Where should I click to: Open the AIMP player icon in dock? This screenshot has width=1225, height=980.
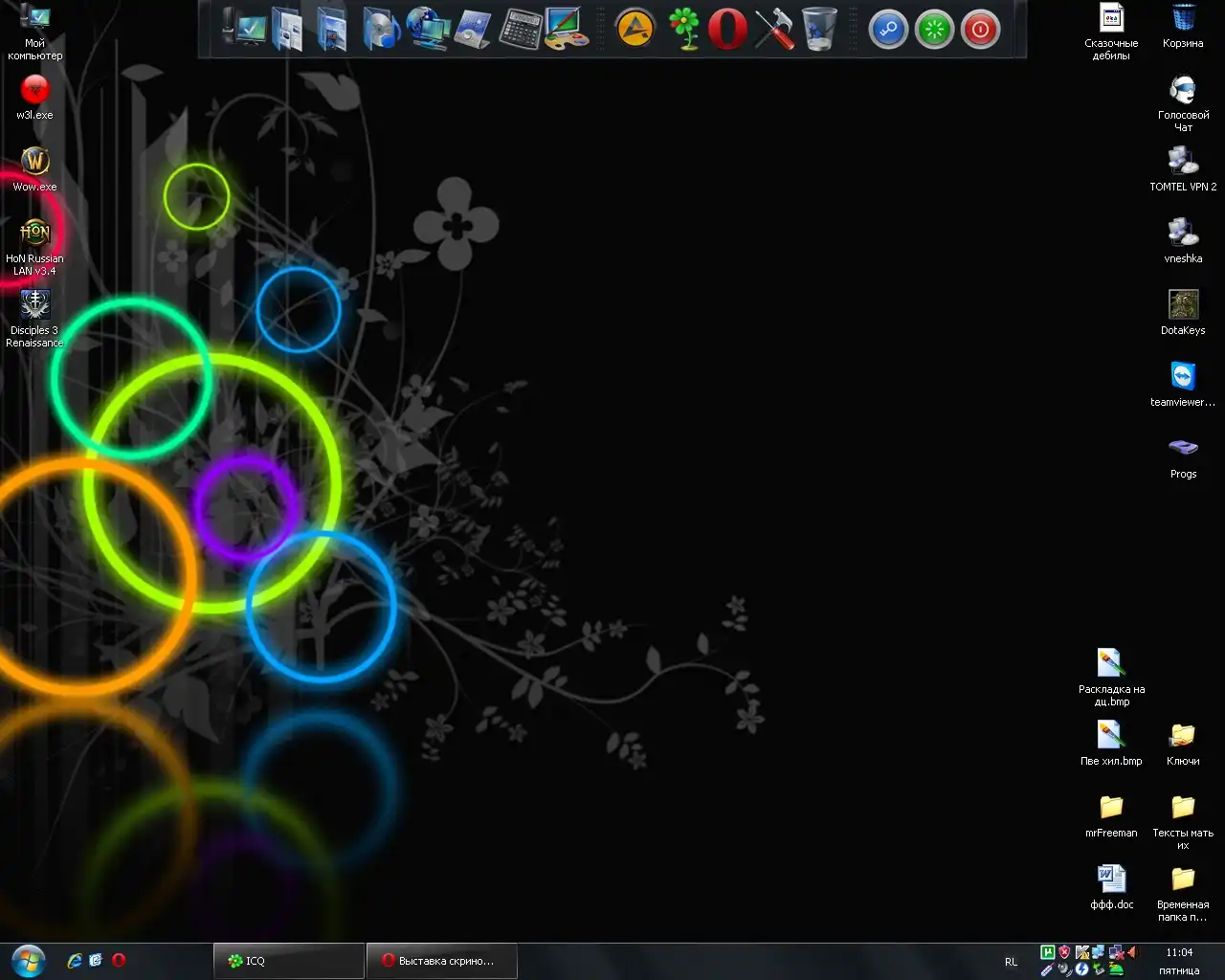coord(635,30)
